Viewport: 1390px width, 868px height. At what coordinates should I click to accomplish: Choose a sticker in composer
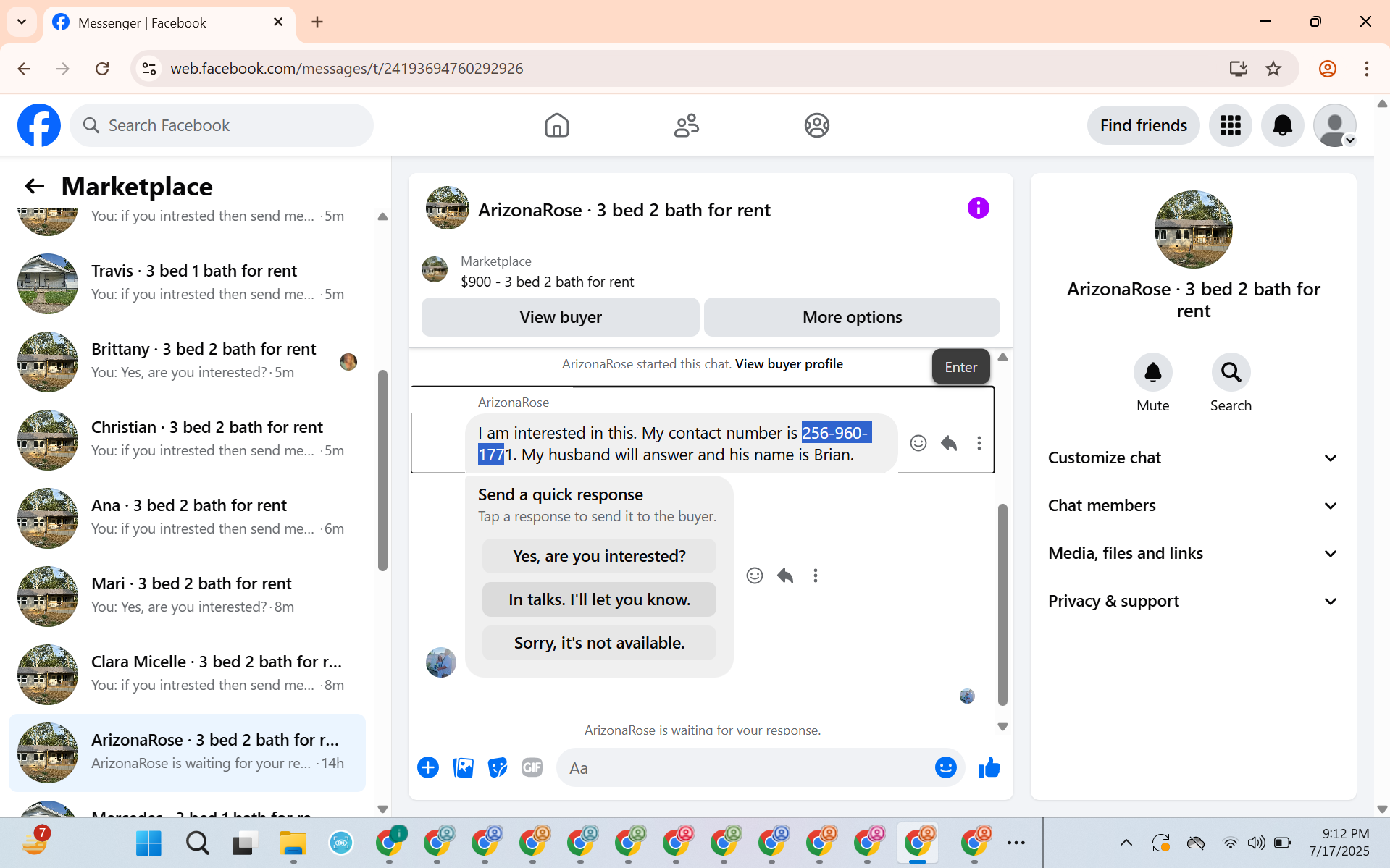498,767
